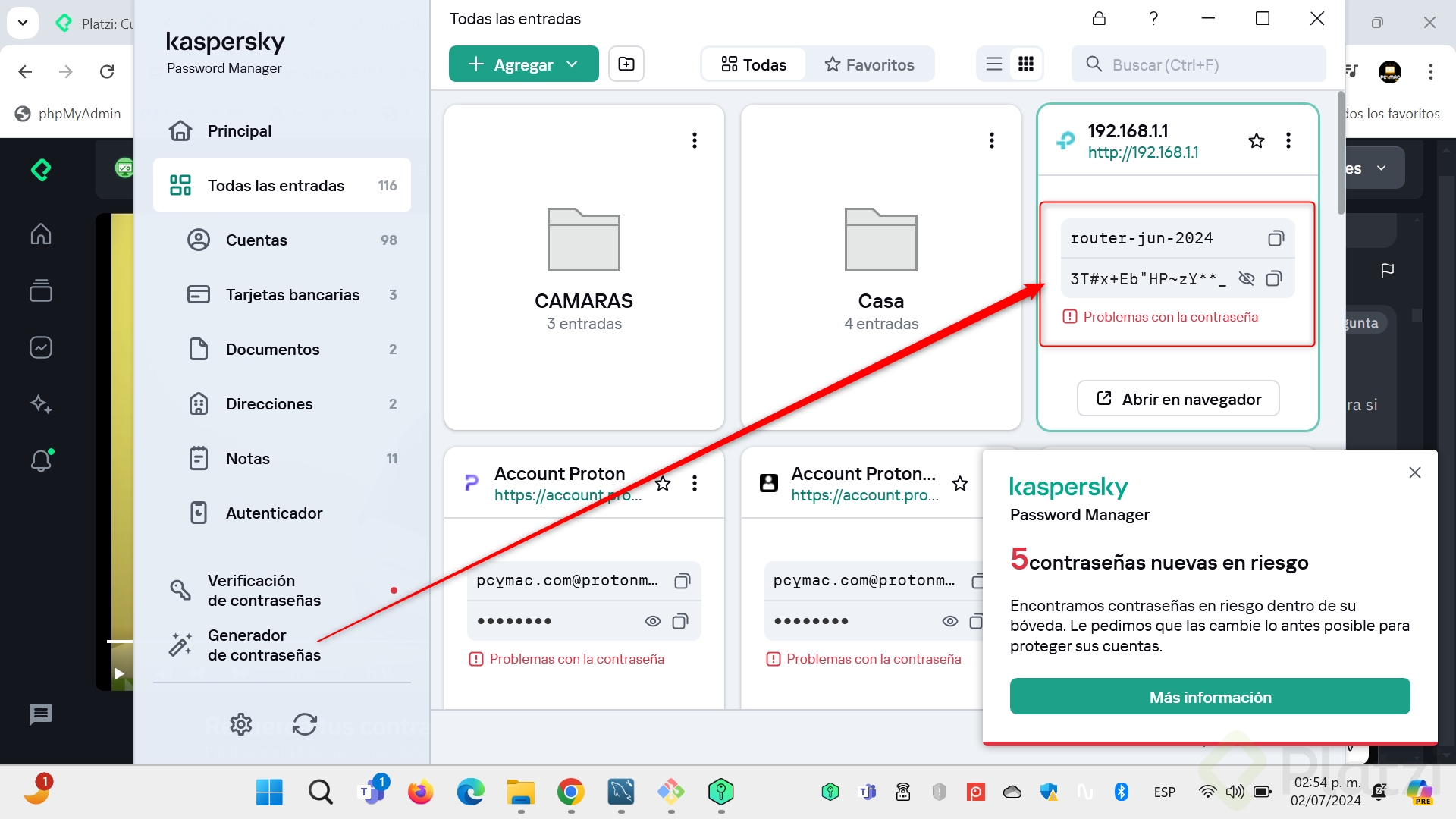Image resolution: width=1456 pixels, height=819 pixels.
Task: Open the Casa folder
Action: coord(881,268)
